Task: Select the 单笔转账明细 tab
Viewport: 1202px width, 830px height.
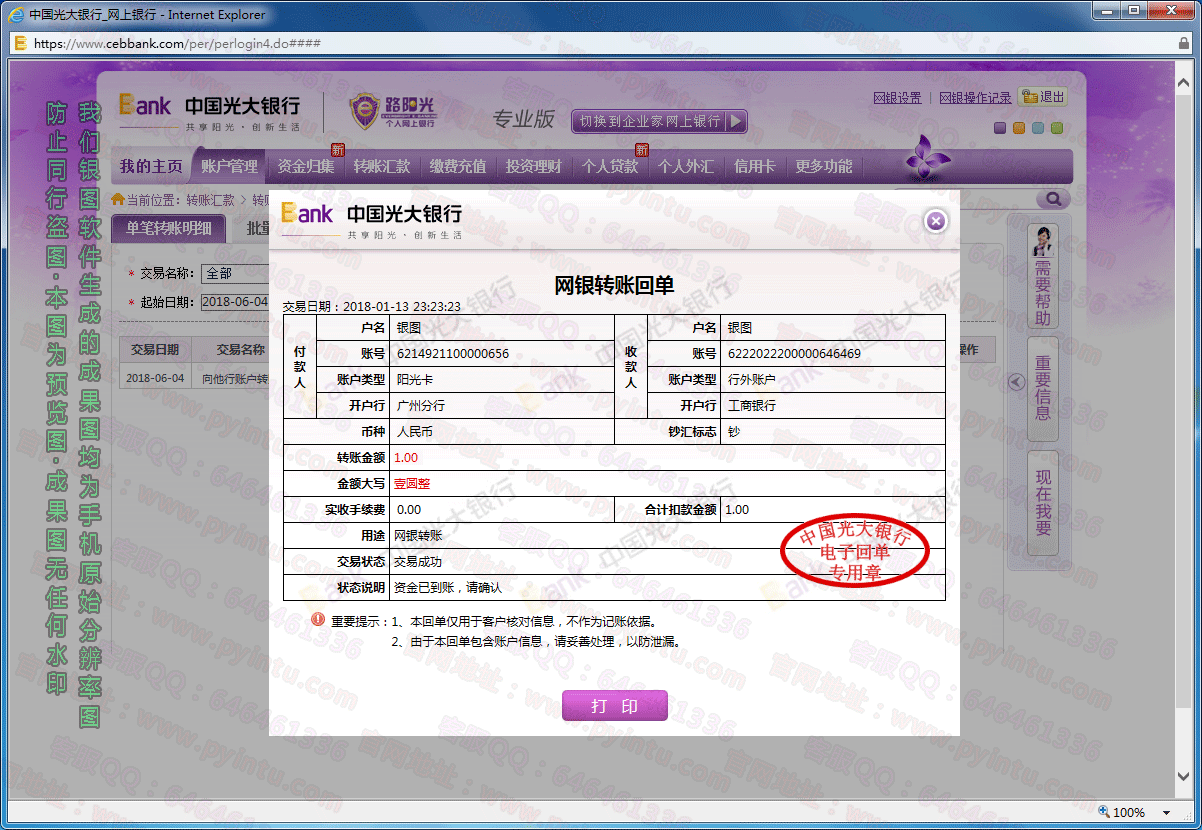Action: point(169,228)
